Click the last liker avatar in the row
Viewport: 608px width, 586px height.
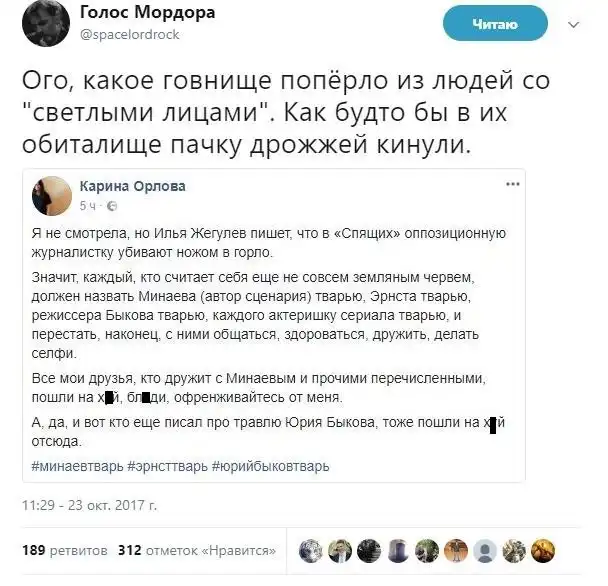click(x=543, y=551)
